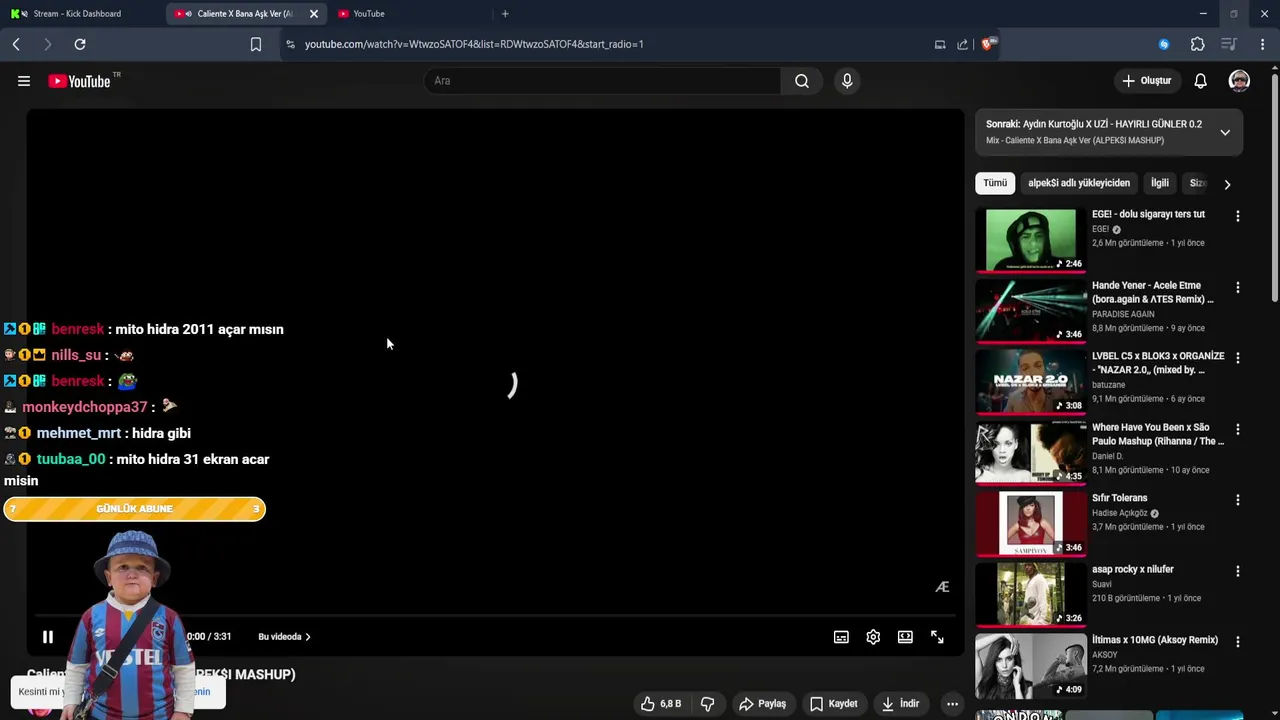Open the YouTube hamburger guide menu
Image resolution: width=1280 pixels, height=720 pixels.
pyautogui.click(x=24, y=81)
